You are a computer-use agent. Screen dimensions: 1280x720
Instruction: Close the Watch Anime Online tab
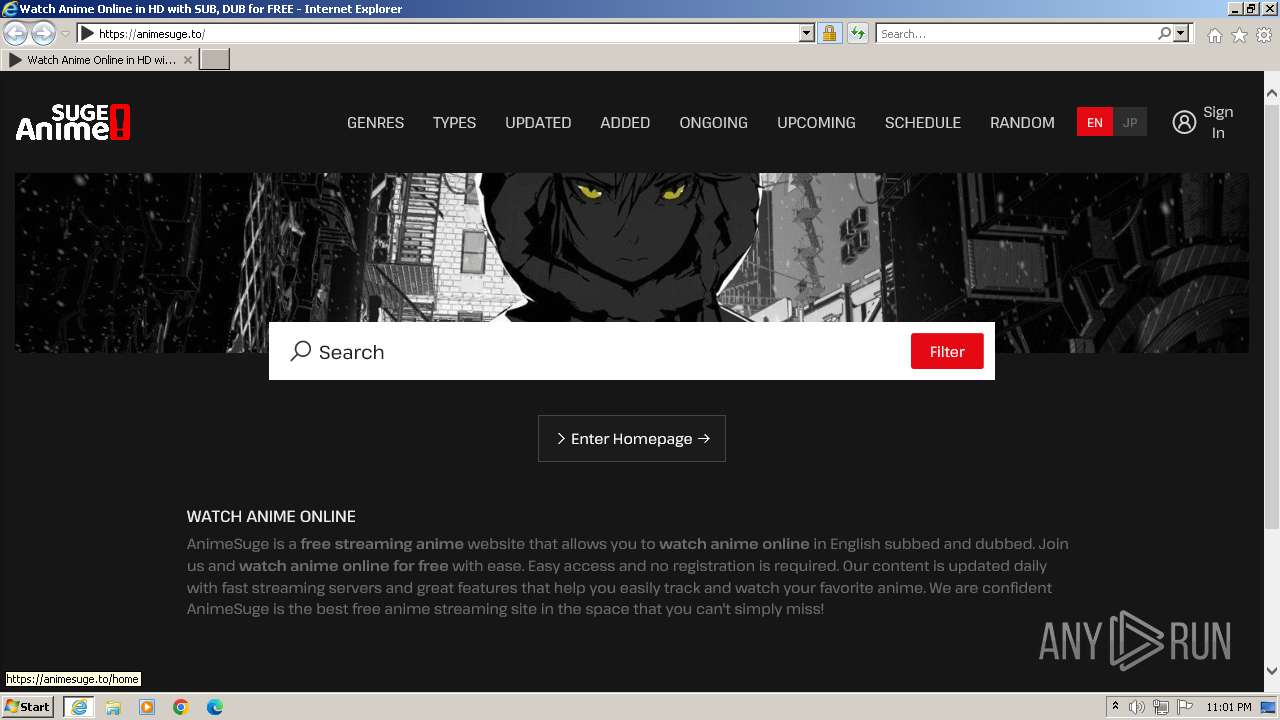(x=187, y=60)
